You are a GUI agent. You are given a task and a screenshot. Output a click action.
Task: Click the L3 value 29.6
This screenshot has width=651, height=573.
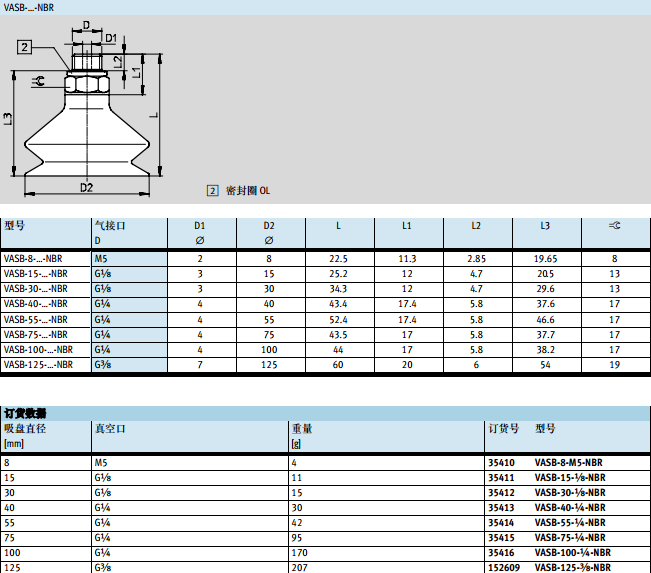point(545,289)
